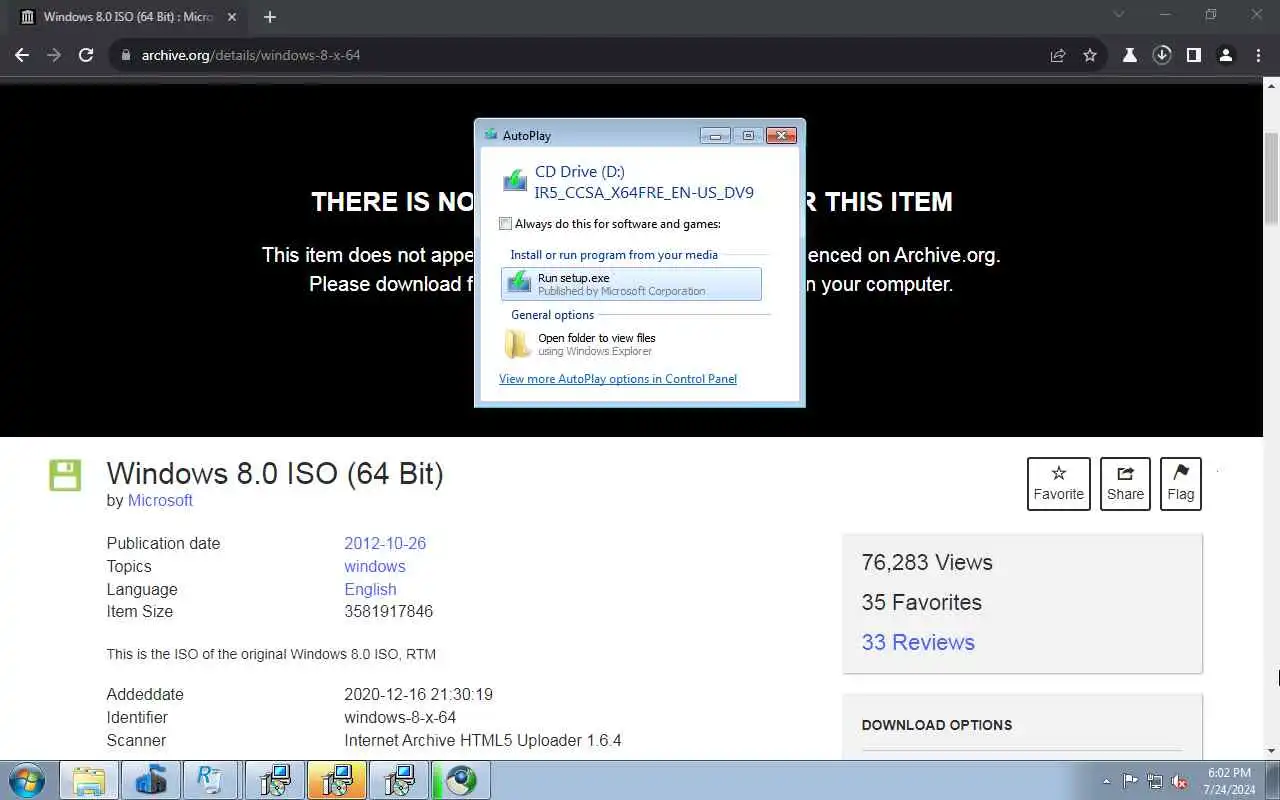Share this archive item
The height and width of the screenshot is (800, 1280).
pyautogui.click(x=1125, y=483)
